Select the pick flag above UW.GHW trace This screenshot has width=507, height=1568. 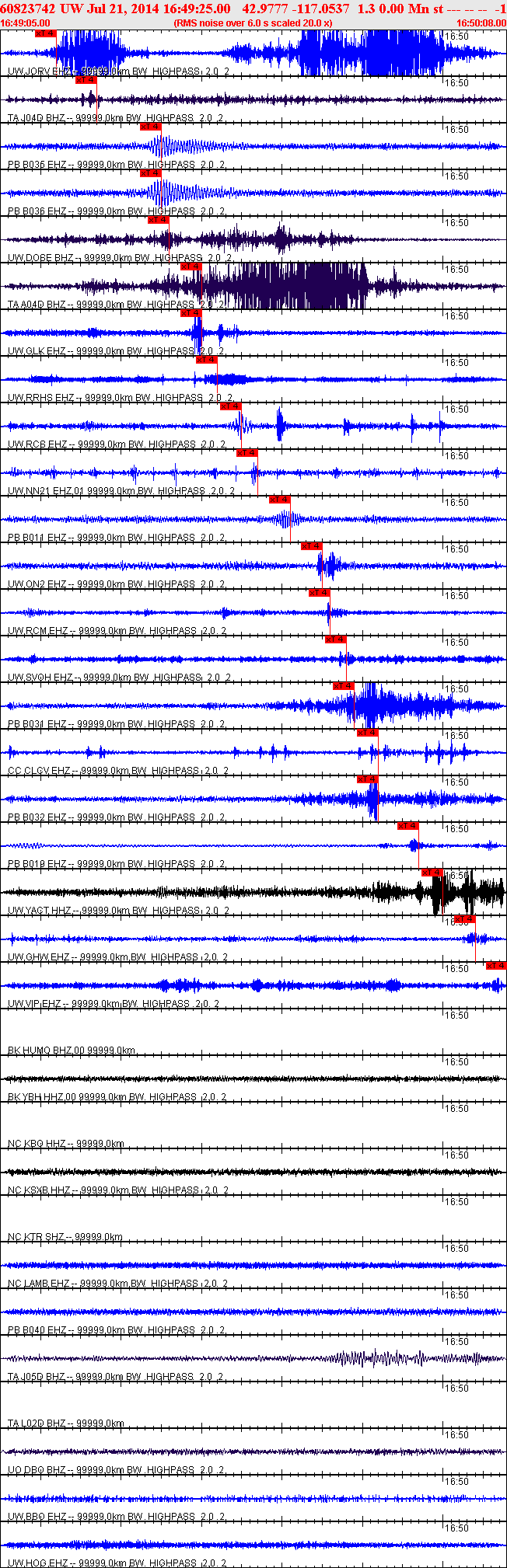(x=464, y=919)
